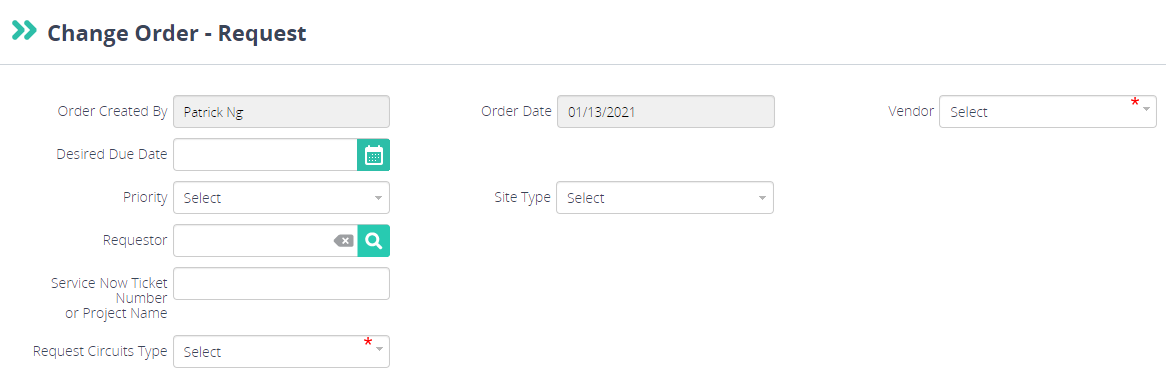The width and height of the screenshot is (1166, 380).
Task: Click the Request Circuits Type label
Action: [100, 351]
